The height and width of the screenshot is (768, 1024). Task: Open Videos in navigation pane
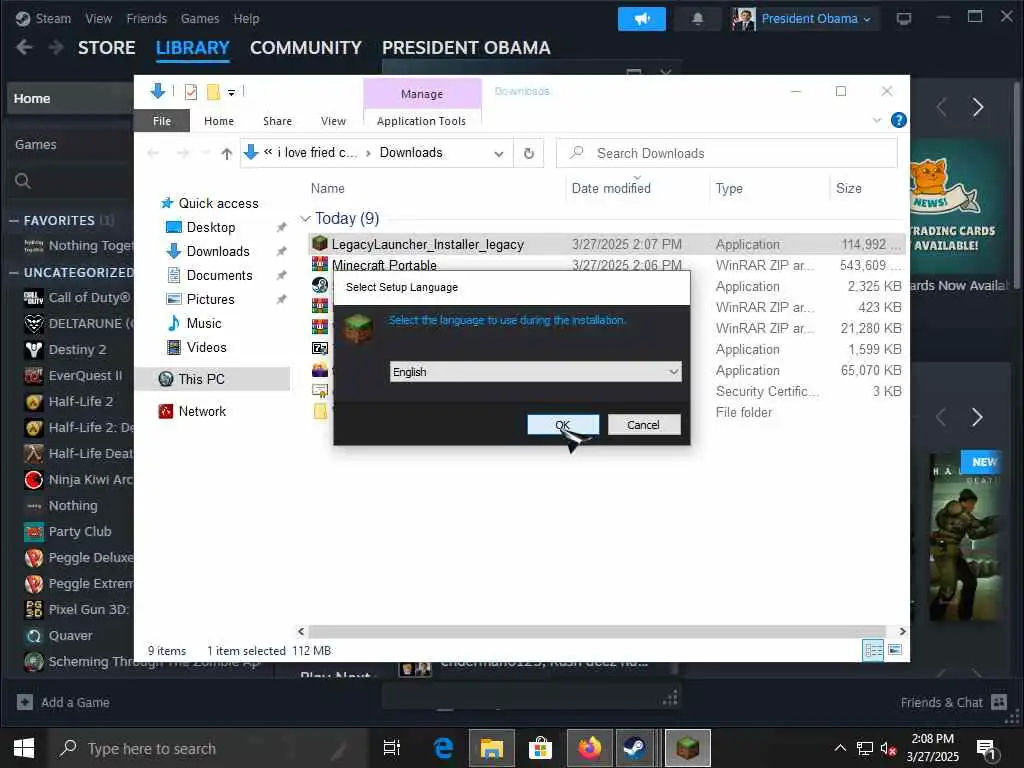[x=206, y=347]
